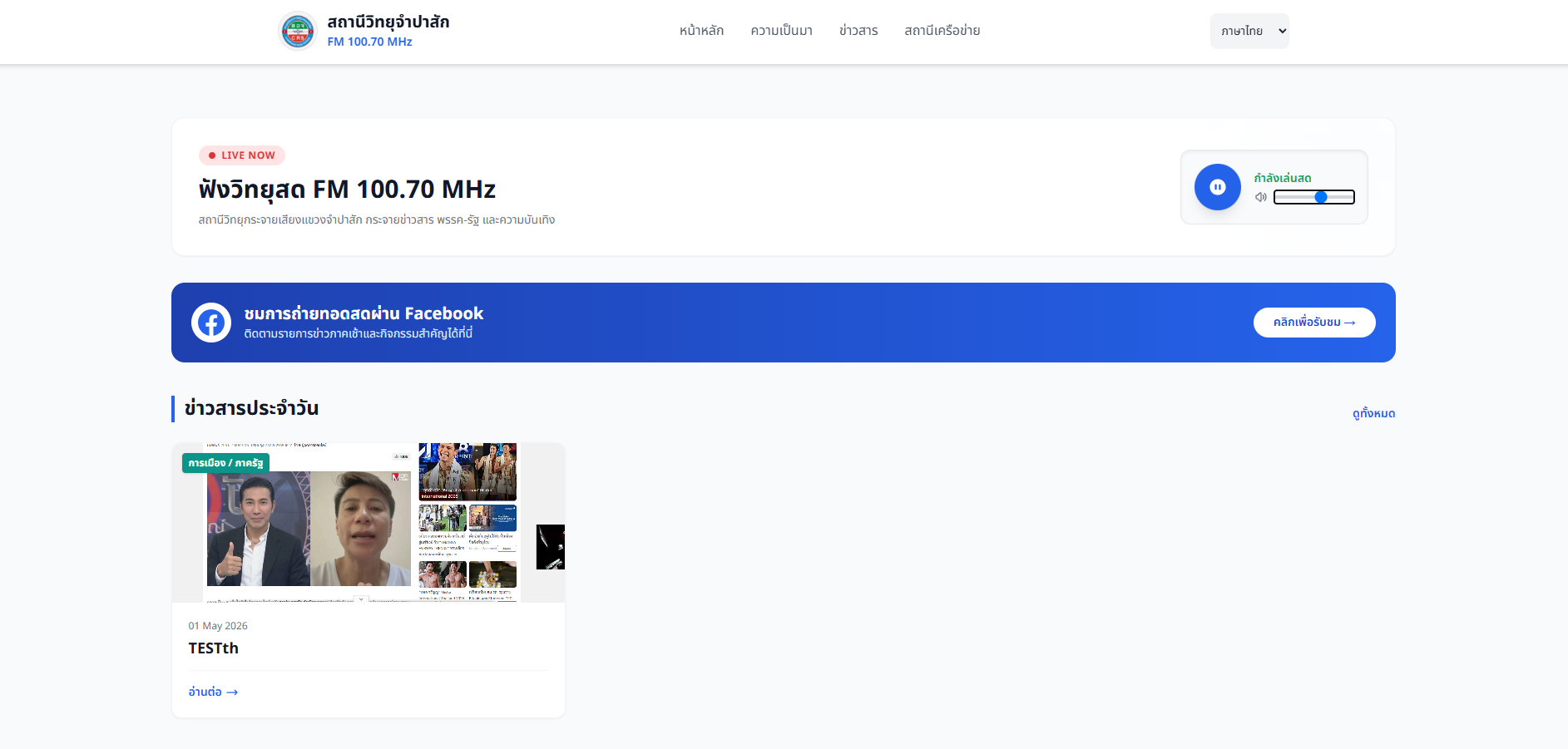The width and height of the screenshot is (1568, 749).
Task: Go to หน้าหลัก menu item
Action: click(x=701, y=31)
